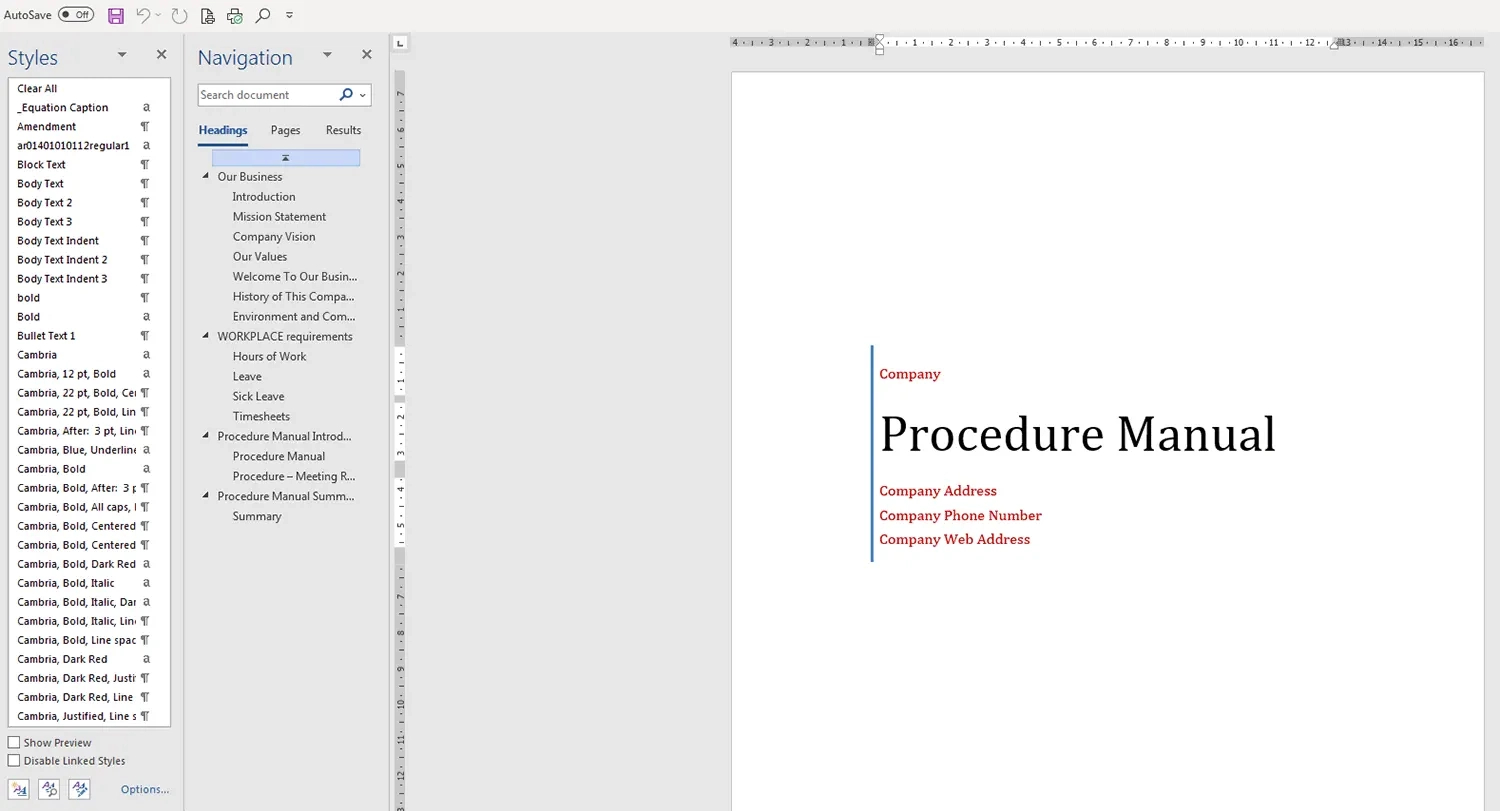Collapse the Procedure Manual Summary heading
Image resolution: width=1500 pixels, height=811 pixels.
[x=206, y=497]
